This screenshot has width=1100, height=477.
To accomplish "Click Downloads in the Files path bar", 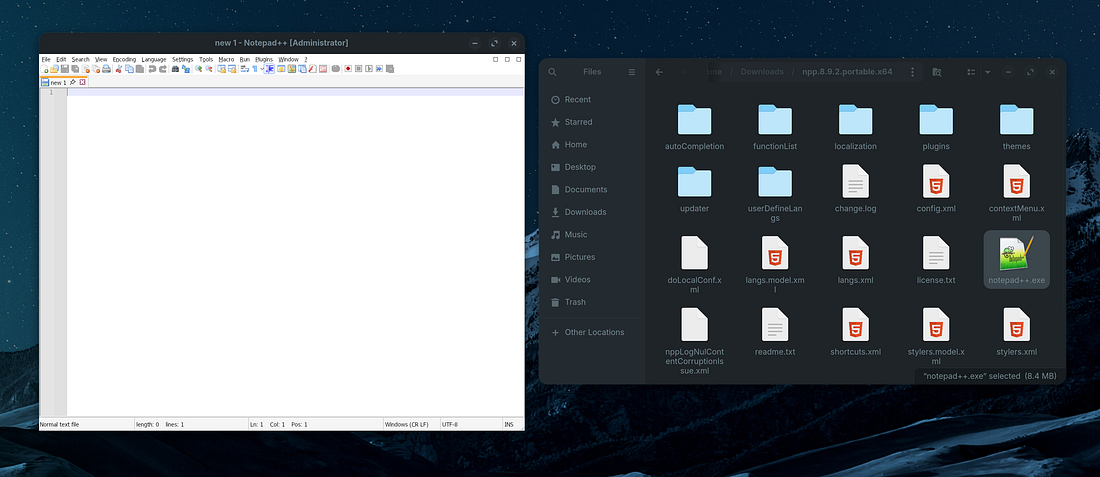I will [762, 72].
